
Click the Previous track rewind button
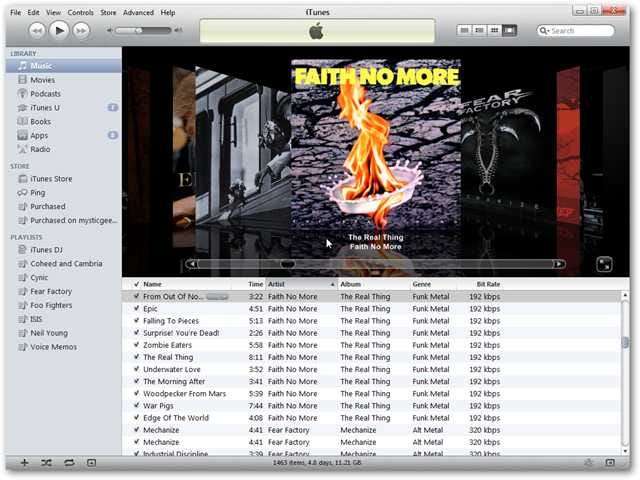(x=37, y=31)
